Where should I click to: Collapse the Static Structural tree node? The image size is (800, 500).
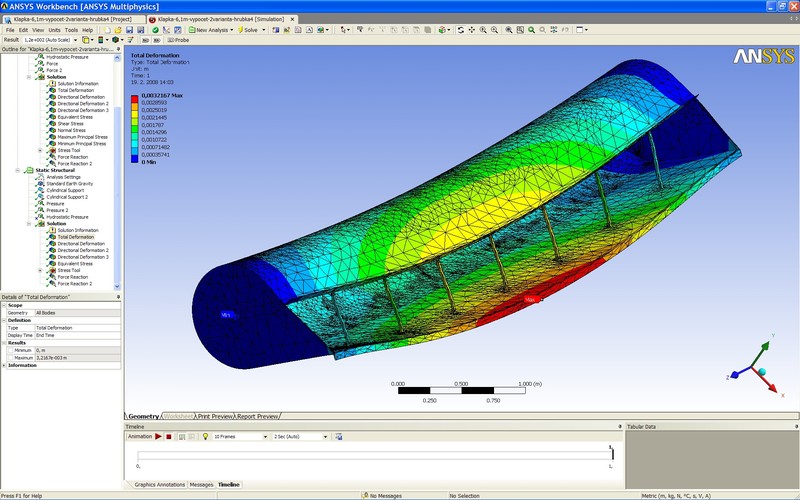pos(17,170)
